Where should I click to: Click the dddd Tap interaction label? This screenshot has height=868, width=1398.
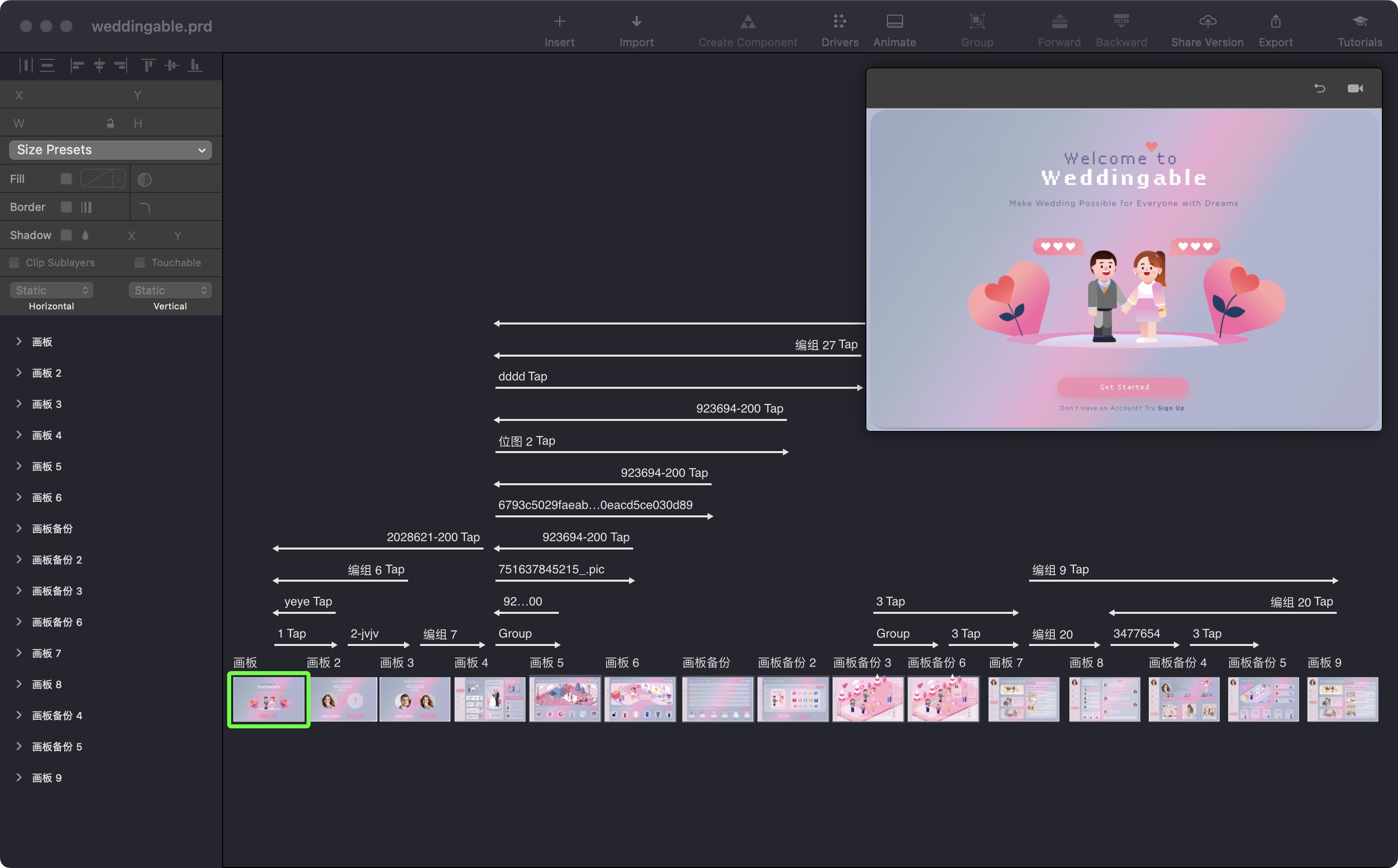[523, 377]
